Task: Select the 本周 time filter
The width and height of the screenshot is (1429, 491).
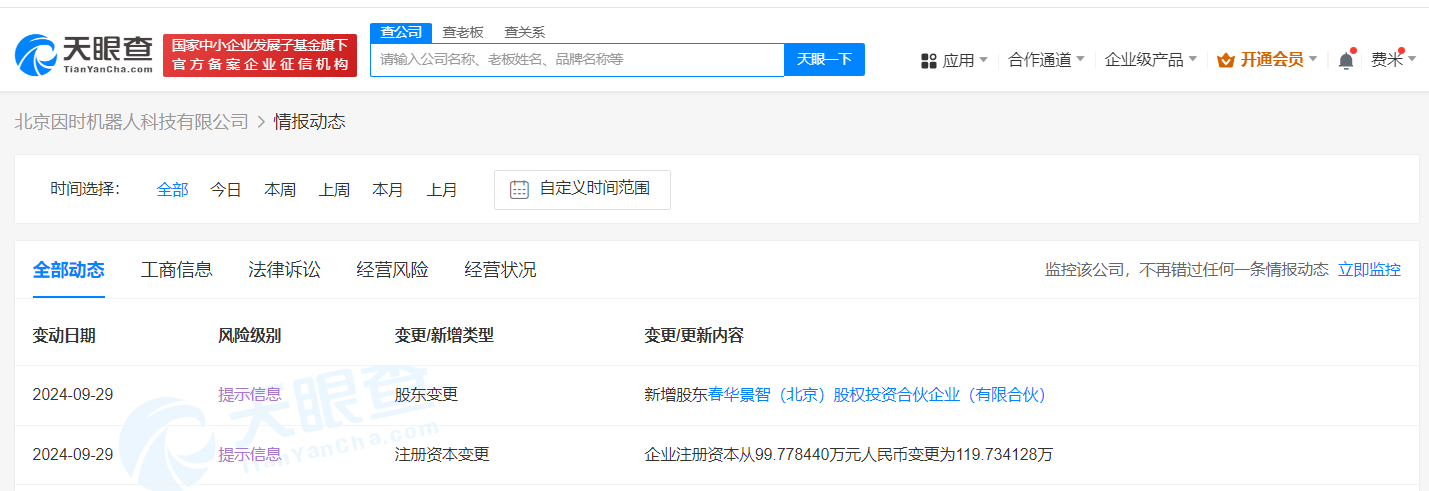Action: [280, 189]
